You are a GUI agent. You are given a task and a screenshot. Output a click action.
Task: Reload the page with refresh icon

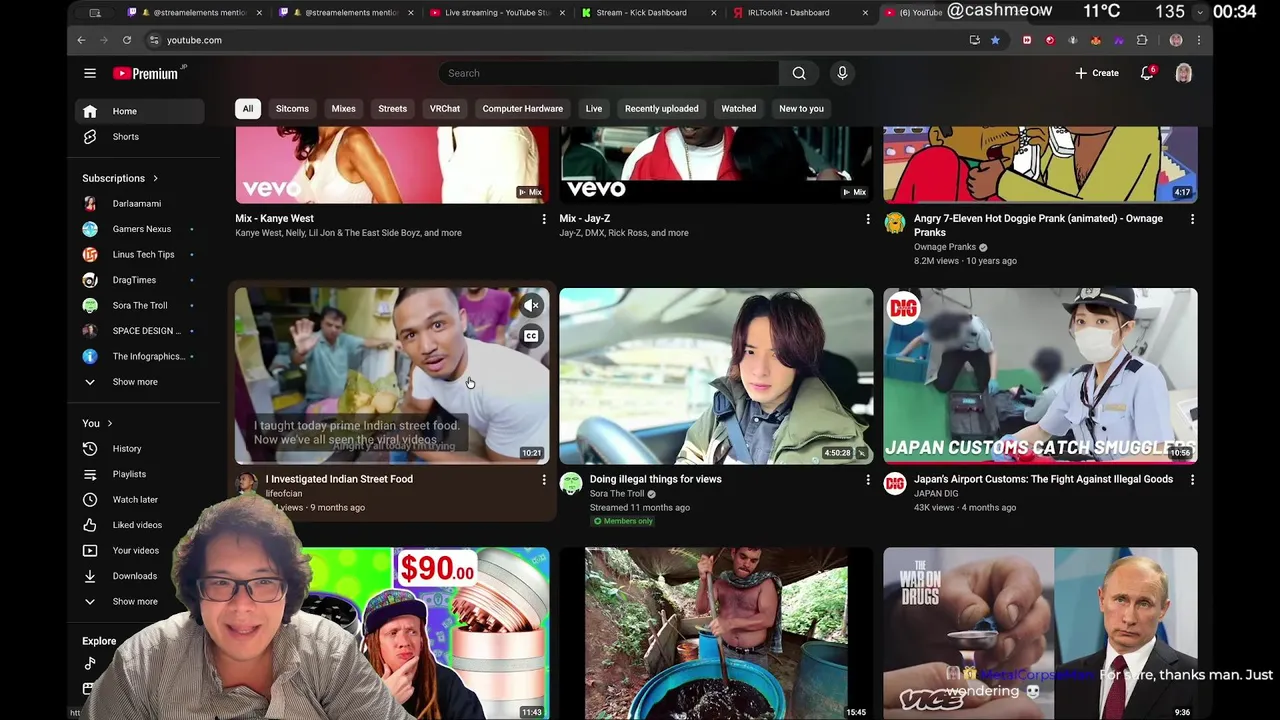click(x=127, y=40)
